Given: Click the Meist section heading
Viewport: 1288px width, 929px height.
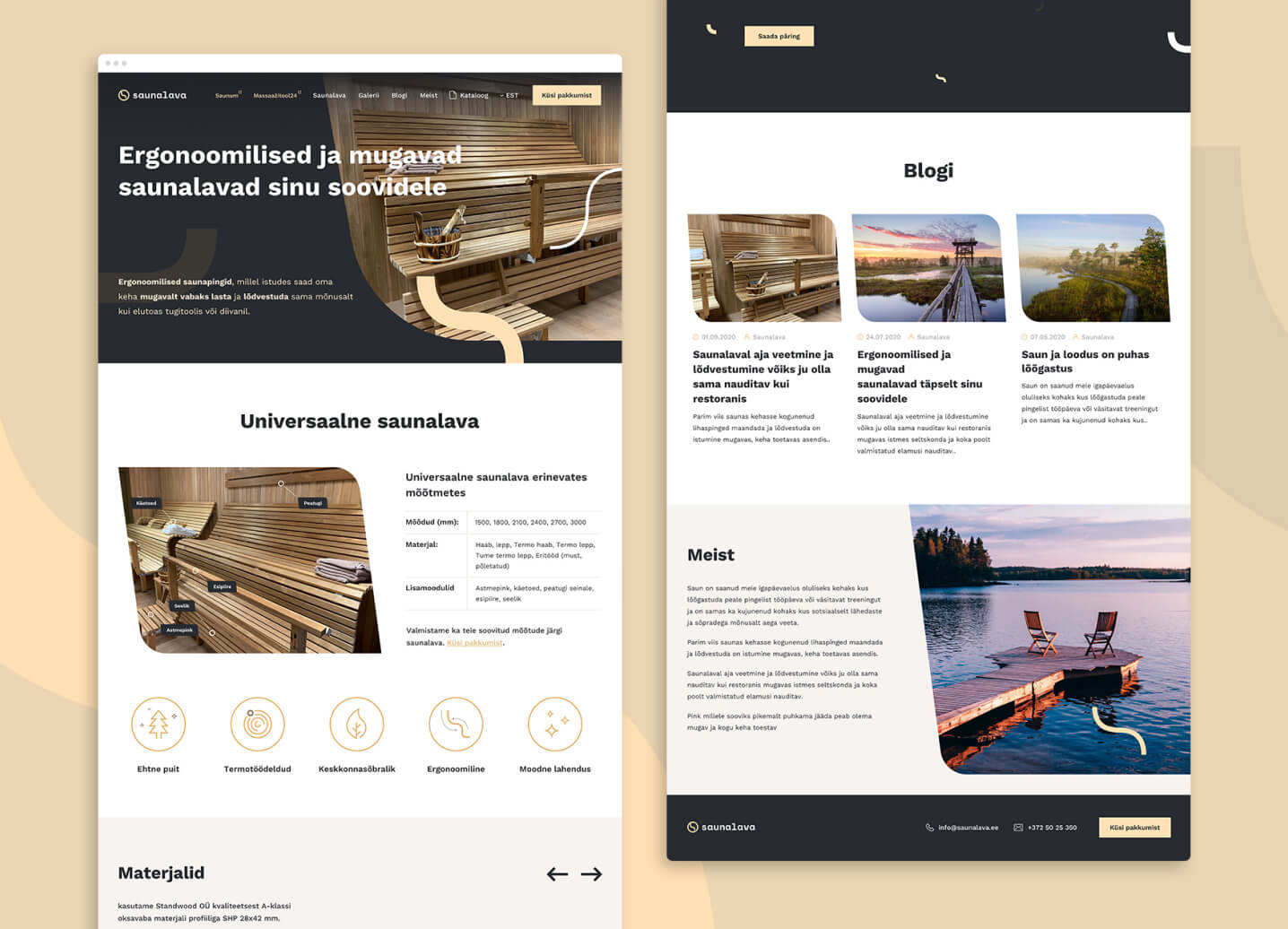Looking at the screenshot, I should click(x=710, y=555).
